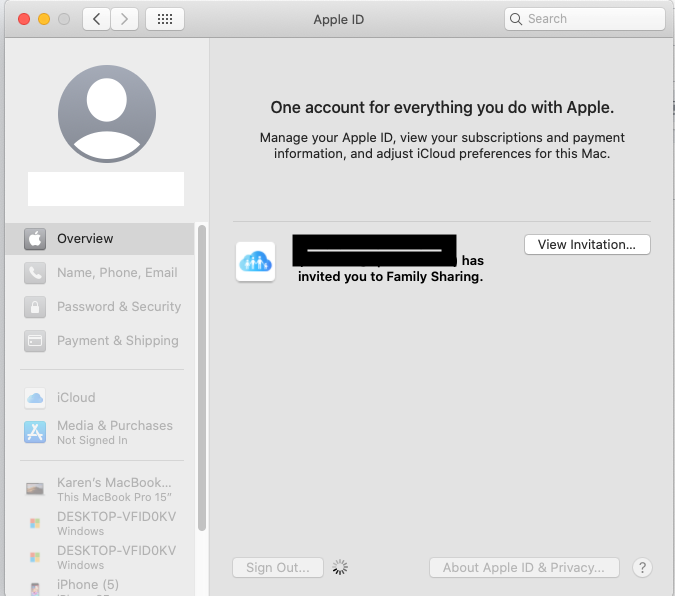Open Media & Purchases section
The image size is (675, 596).
click(x=99, y=432)
